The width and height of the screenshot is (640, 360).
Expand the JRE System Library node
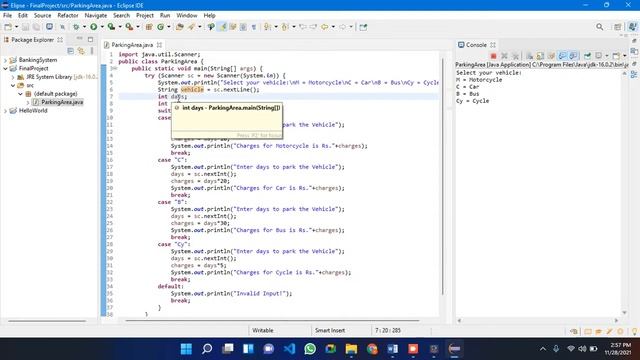[13, 77]
